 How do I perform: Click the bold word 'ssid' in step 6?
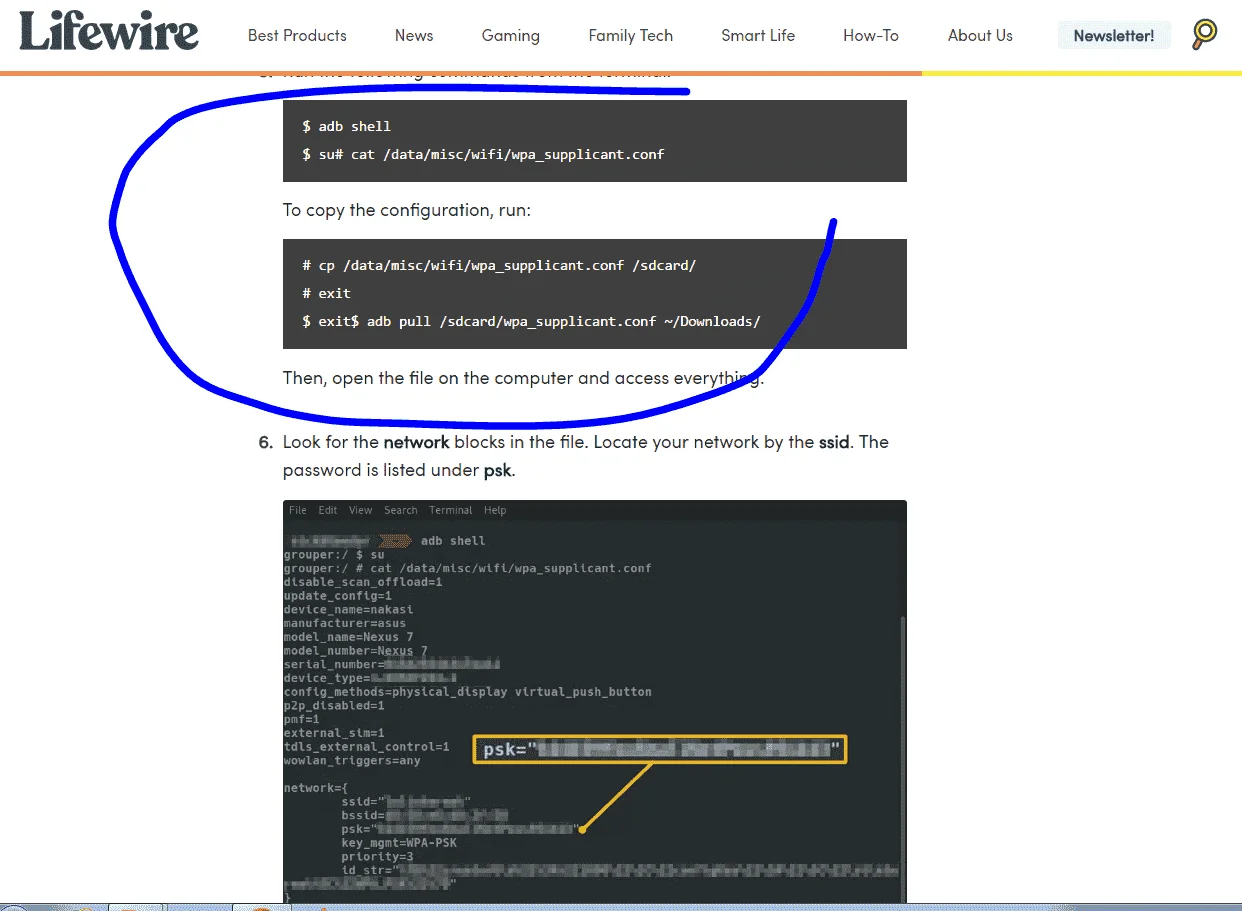834,442
